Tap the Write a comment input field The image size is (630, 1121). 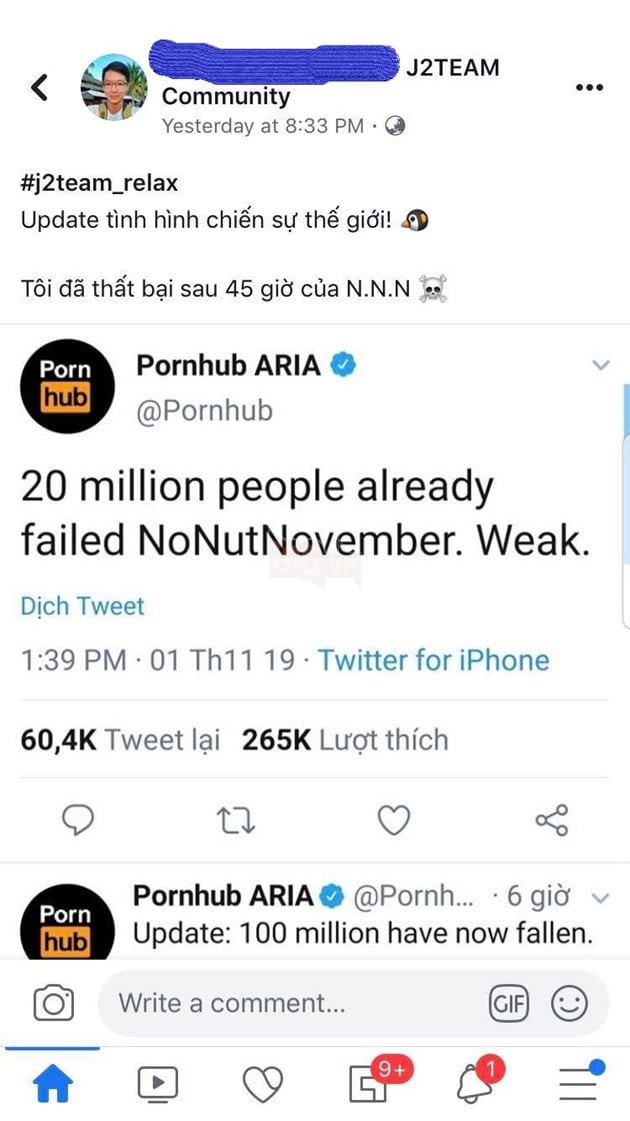coord(250,1003)
